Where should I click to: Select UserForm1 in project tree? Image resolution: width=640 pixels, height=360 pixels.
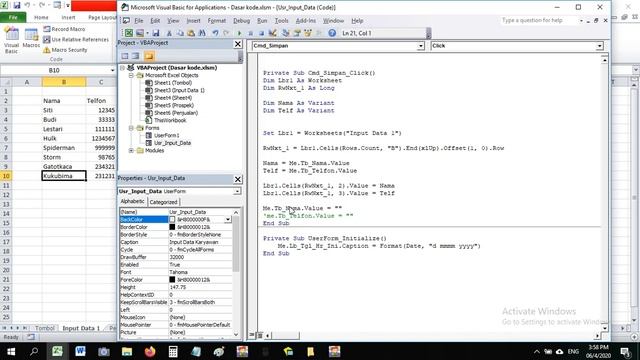167,136
